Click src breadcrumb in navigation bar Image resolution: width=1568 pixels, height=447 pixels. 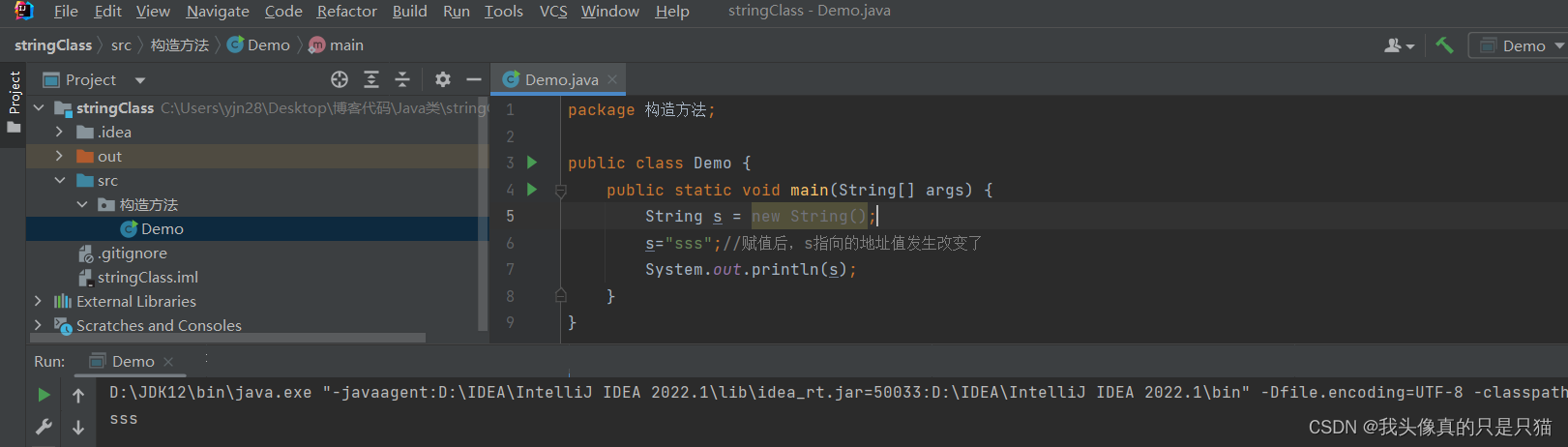click(x=121, y=45)
